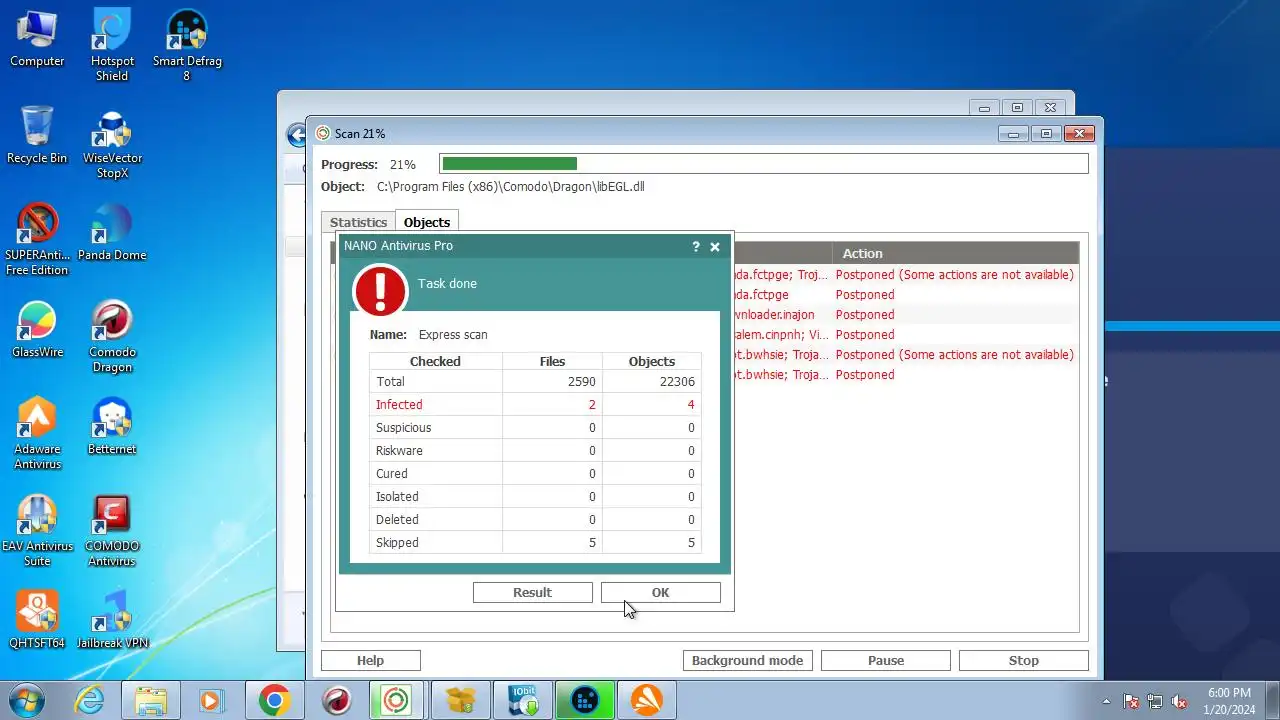Stop the scan

click(x=1023, y=660)
